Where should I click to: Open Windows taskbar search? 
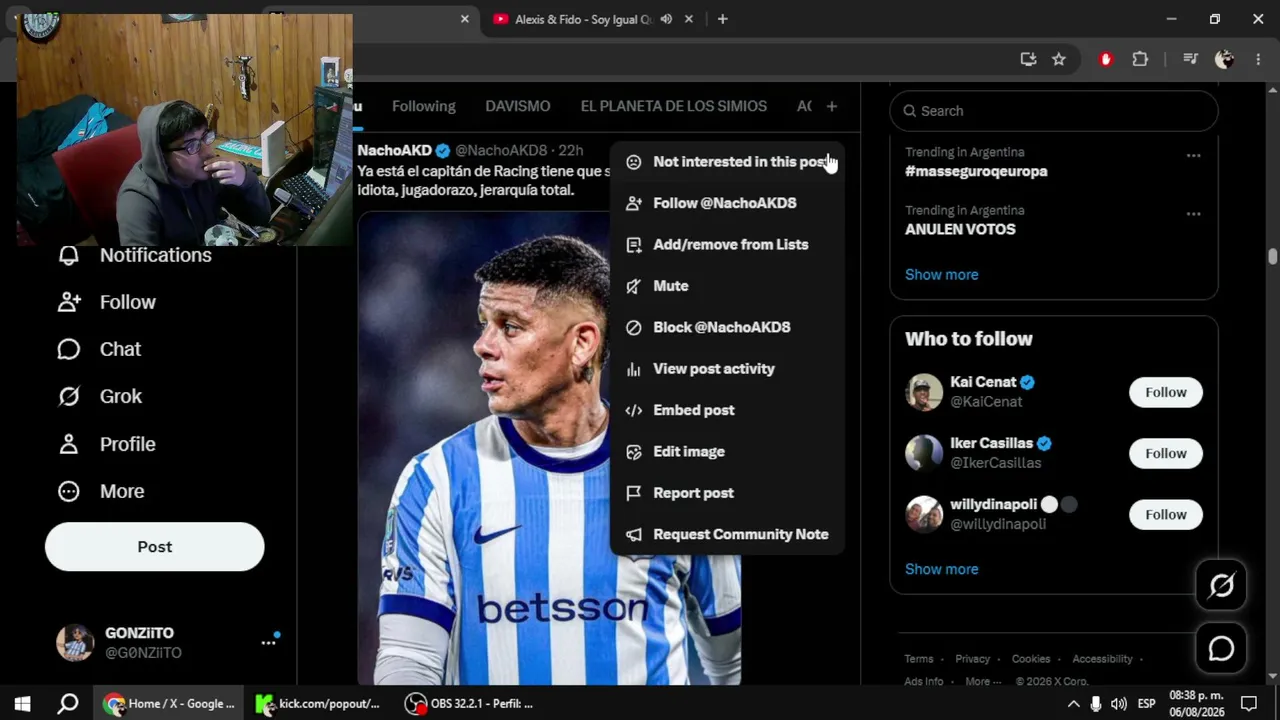point(68,704)
